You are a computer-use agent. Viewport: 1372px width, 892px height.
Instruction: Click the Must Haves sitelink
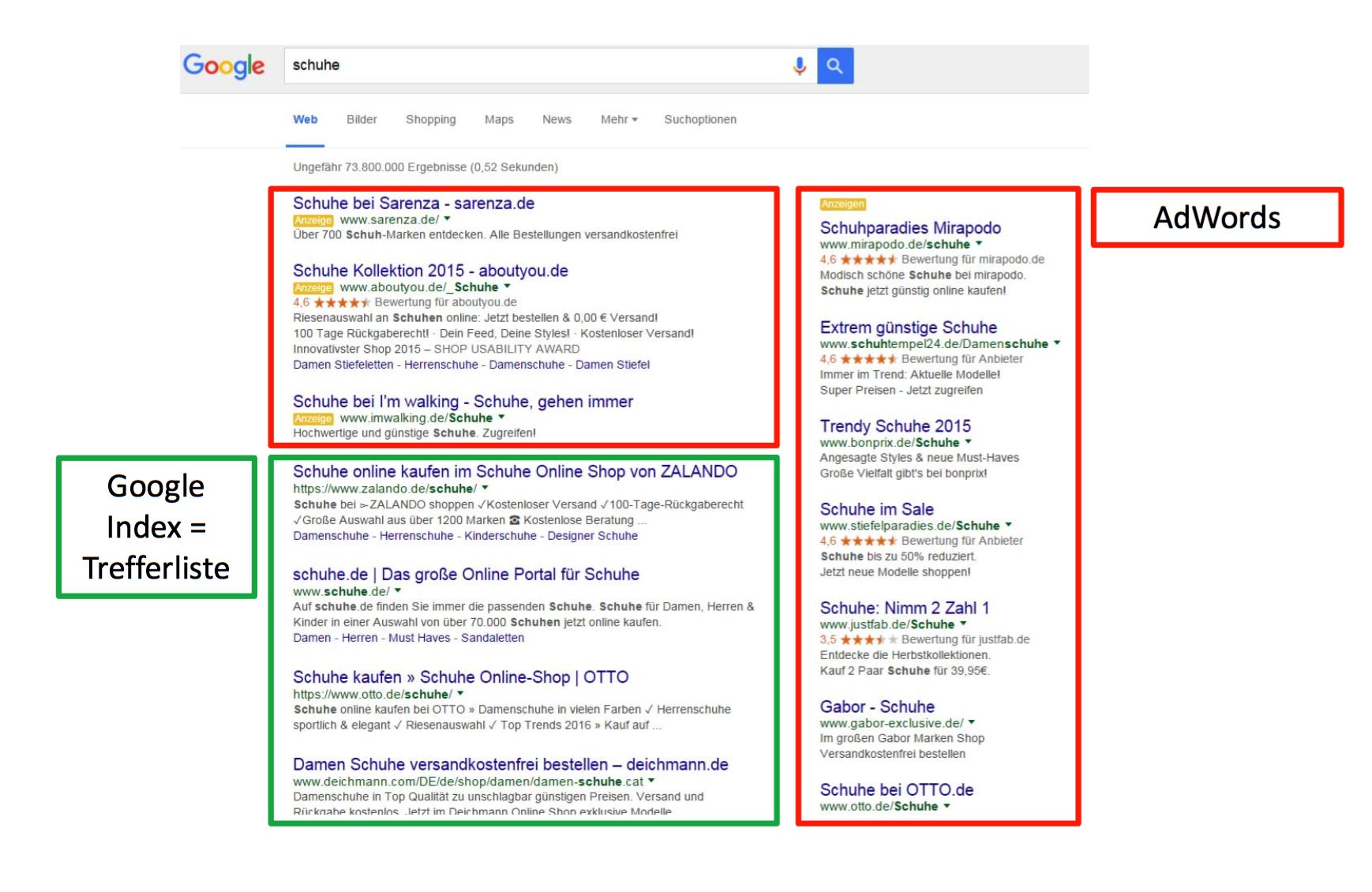pos(419,638)
